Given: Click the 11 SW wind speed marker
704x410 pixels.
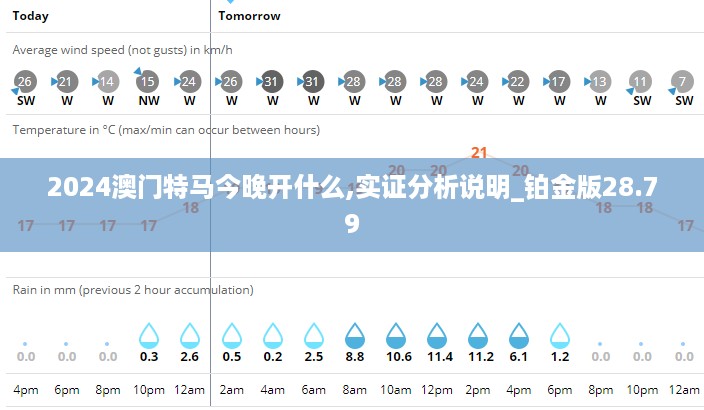Looking at the screenshot, I should coord(642,82).
